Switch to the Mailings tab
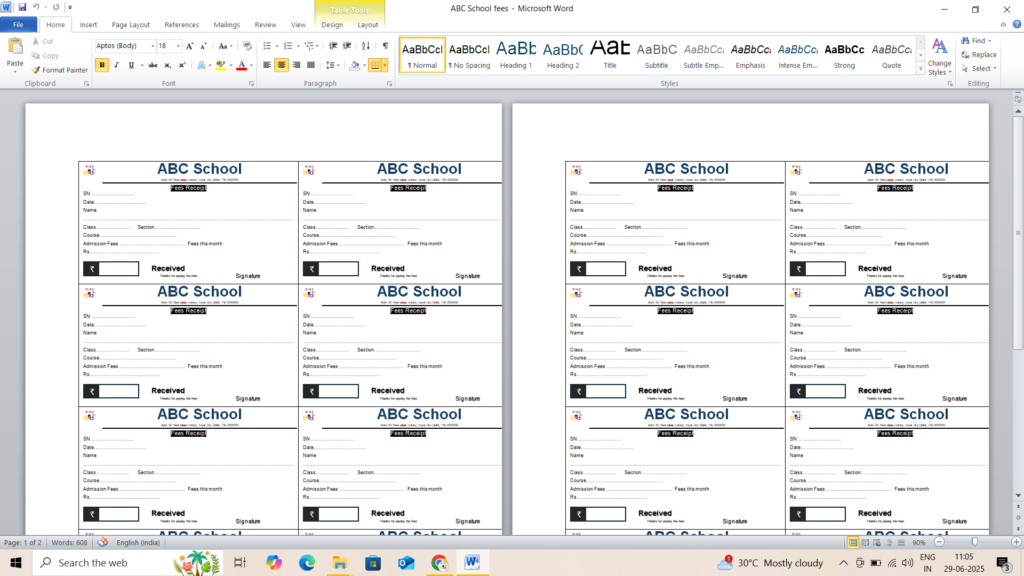Image resolution: width=1024 pixels, height=576 pixels. pos(227,25)
